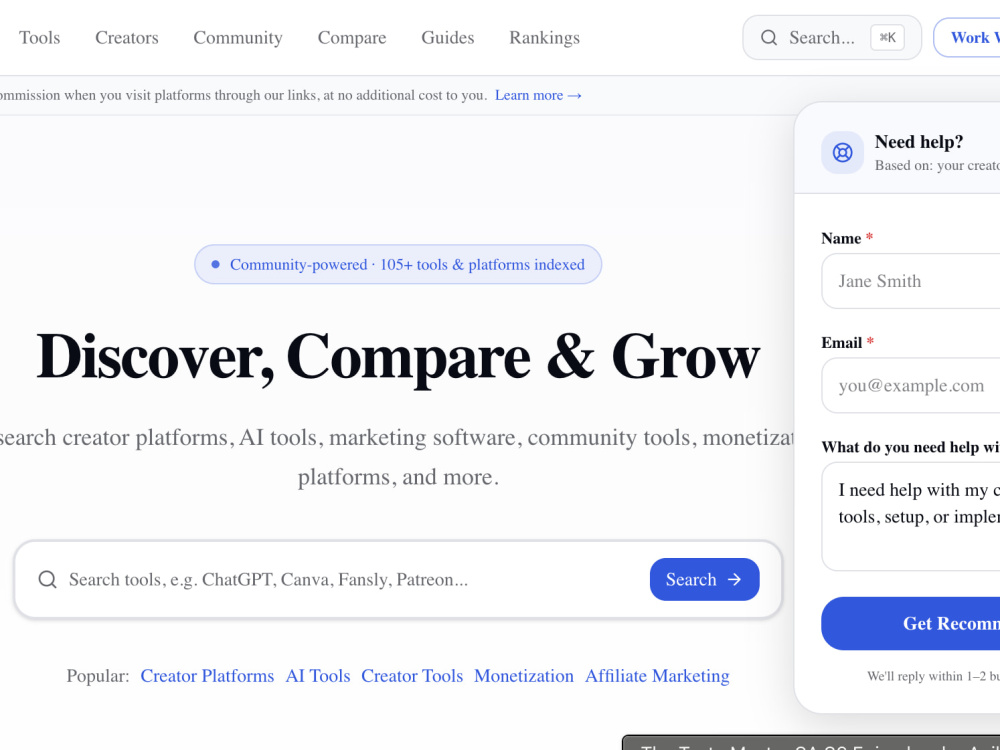Open the AI Tools popular link

click(x=318, y=675)
